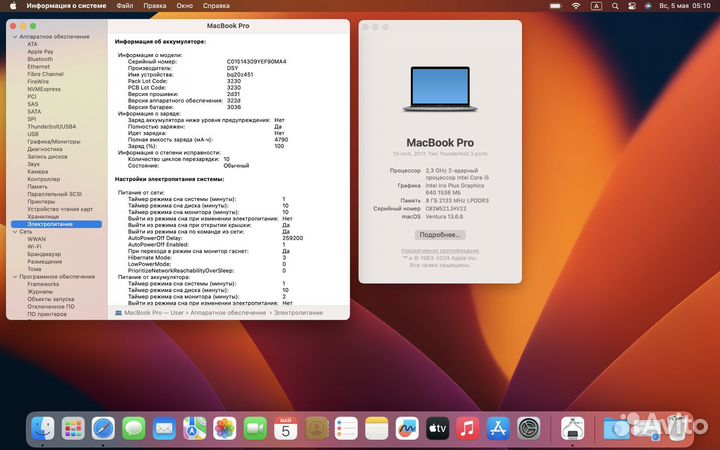This screenshot has width=720, height=450.
Task: Open Contacts app in the dock
Action: (316, 429)
